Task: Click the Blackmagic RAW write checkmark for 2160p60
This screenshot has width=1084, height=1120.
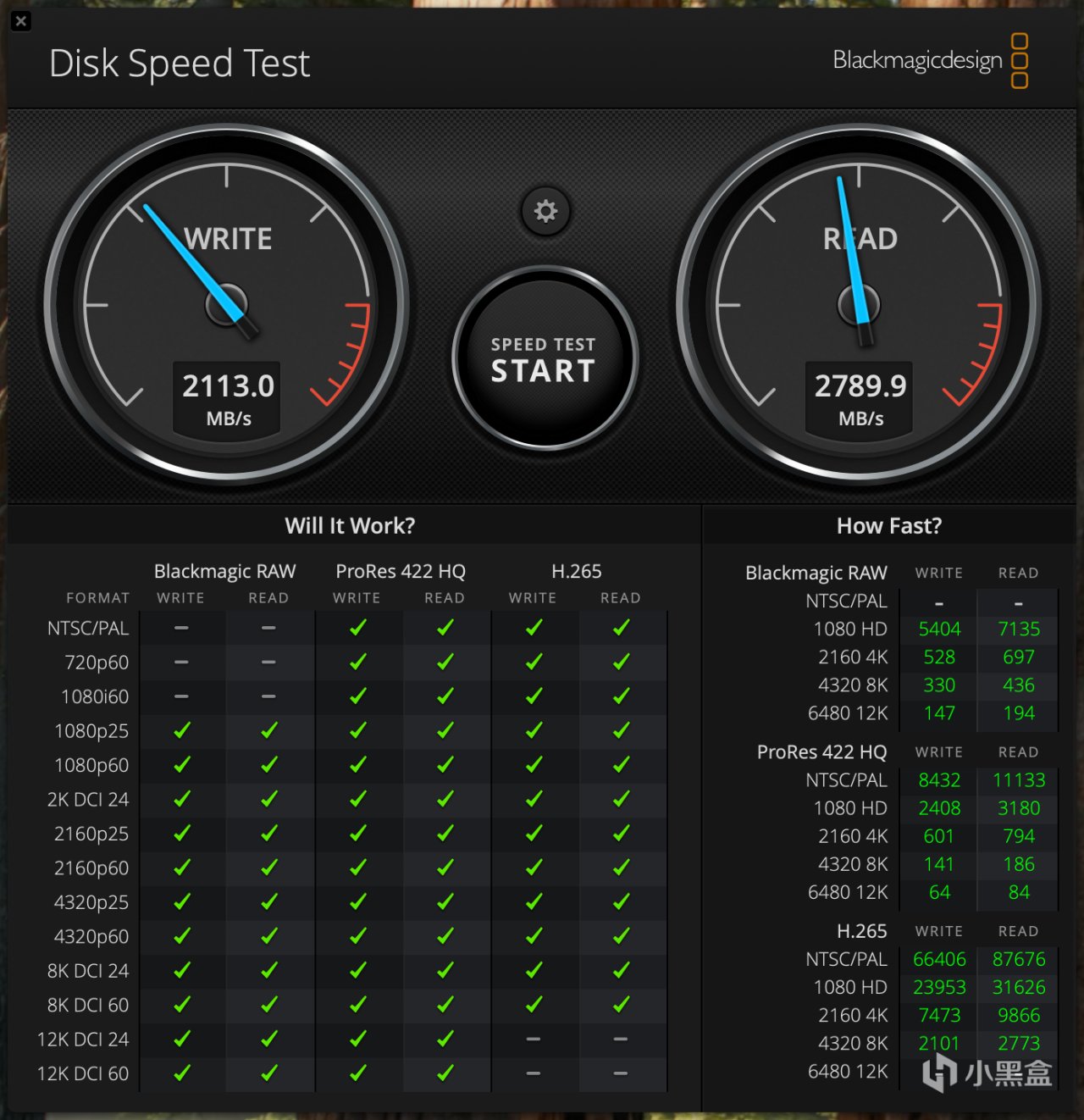Action: coord(181,868)
